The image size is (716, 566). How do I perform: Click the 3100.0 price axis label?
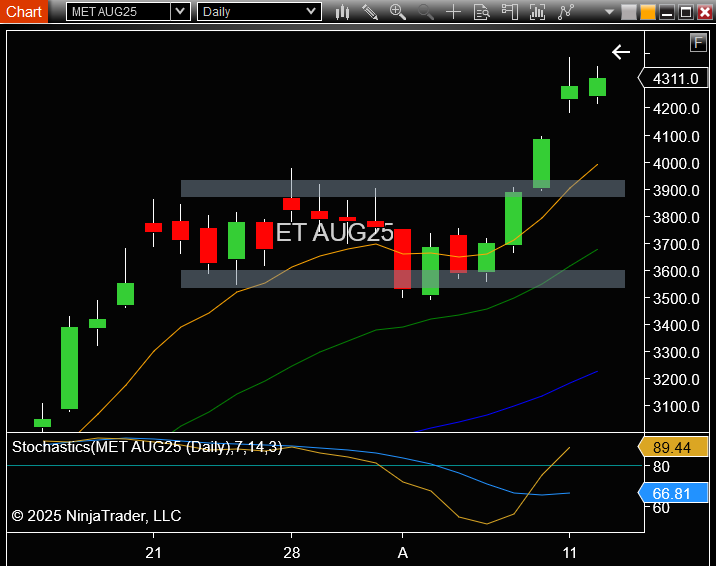676,407
